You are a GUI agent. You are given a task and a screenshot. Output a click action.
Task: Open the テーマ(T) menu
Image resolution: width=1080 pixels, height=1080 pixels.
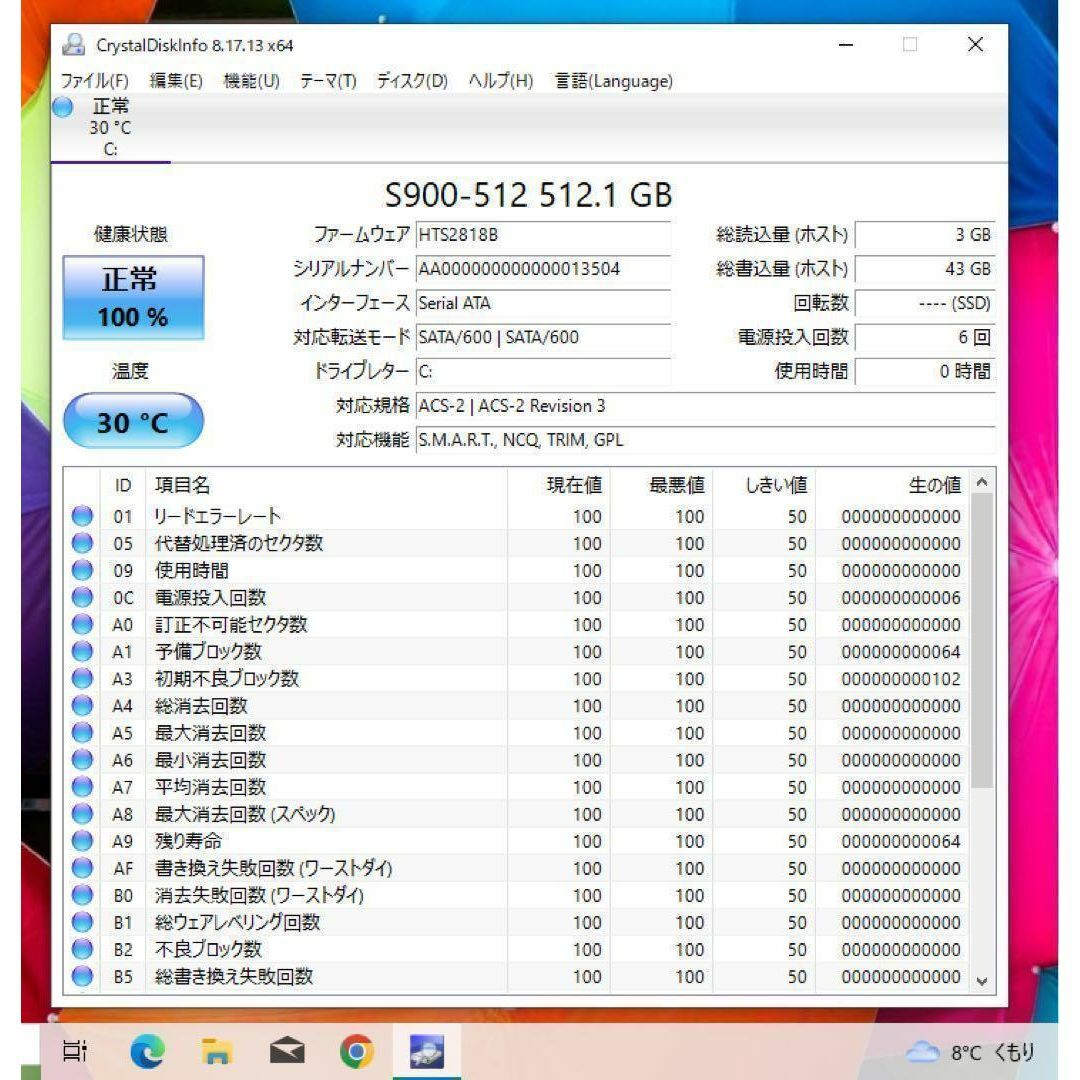pos(328,81)
